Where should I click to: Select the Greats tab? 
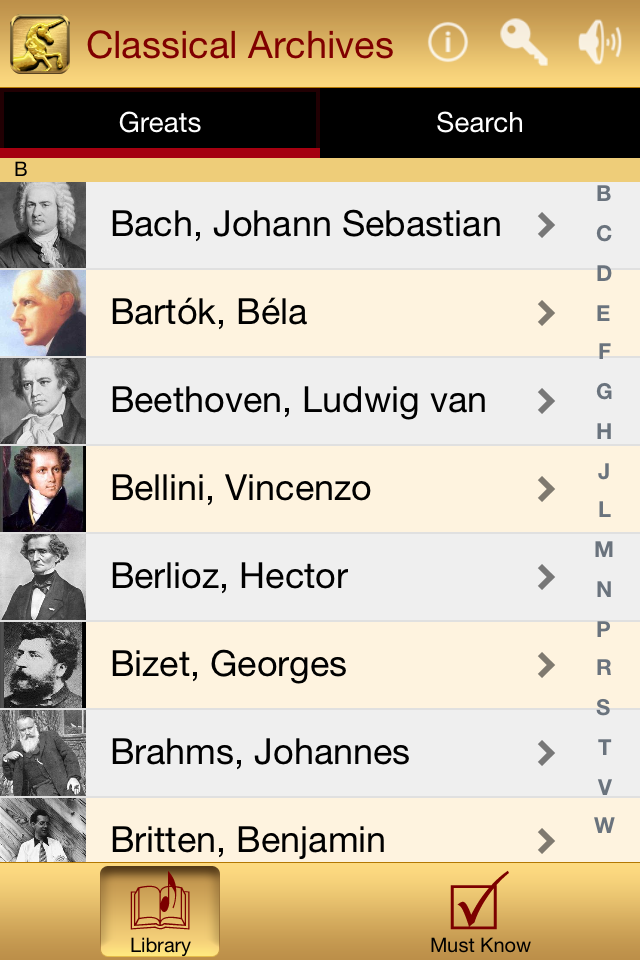[160, 122]
